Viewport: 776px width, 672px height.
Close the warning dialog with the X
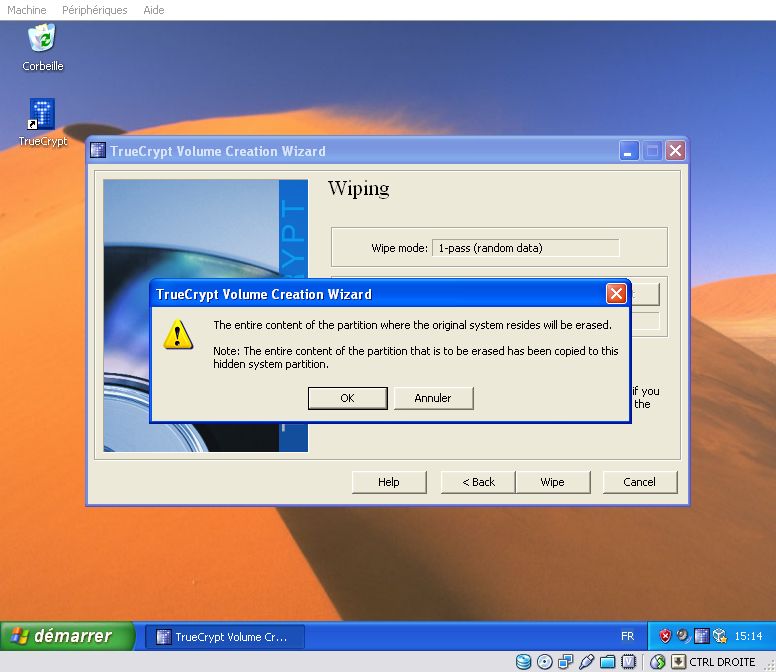point(616,293)
